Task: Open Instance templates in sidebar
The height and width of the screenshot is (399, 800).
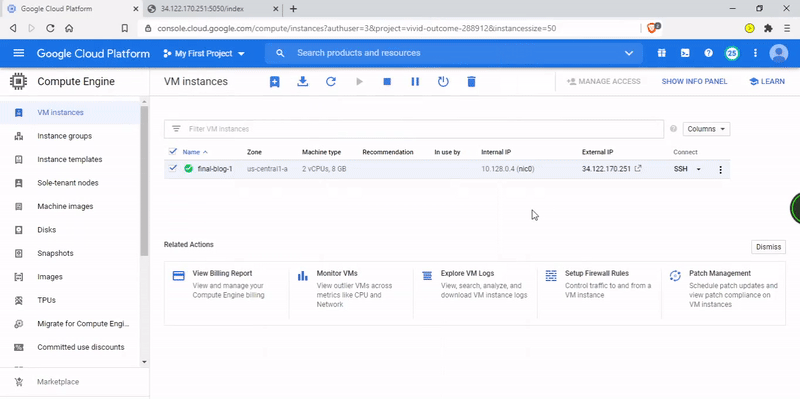Action: [70, 159]
